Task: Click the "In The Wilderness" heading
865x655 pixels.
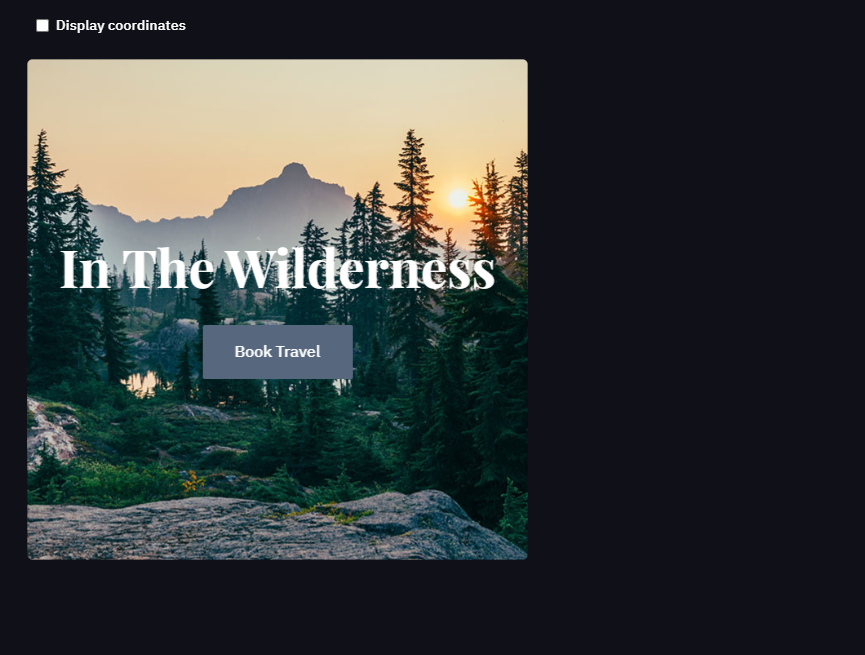Action: pos(277,269)
